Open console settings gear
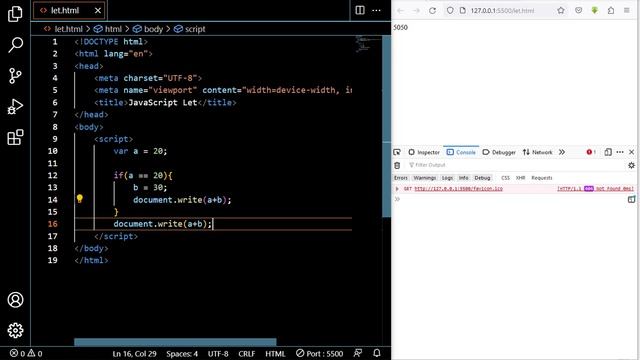The width and height of the screenshot is (640, 360). [x=631, y=165]
